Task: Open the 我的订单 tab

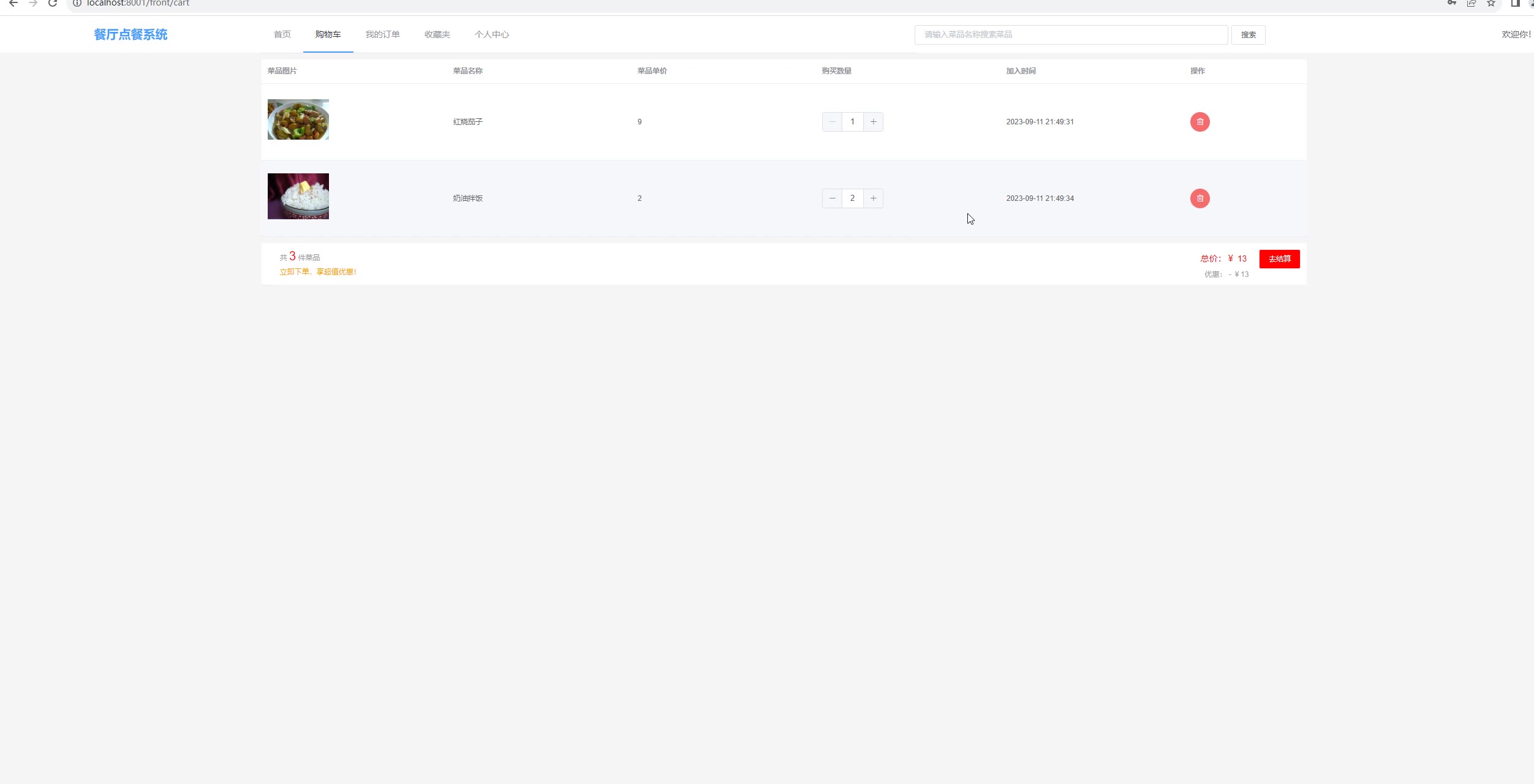Action: (382, 34)
